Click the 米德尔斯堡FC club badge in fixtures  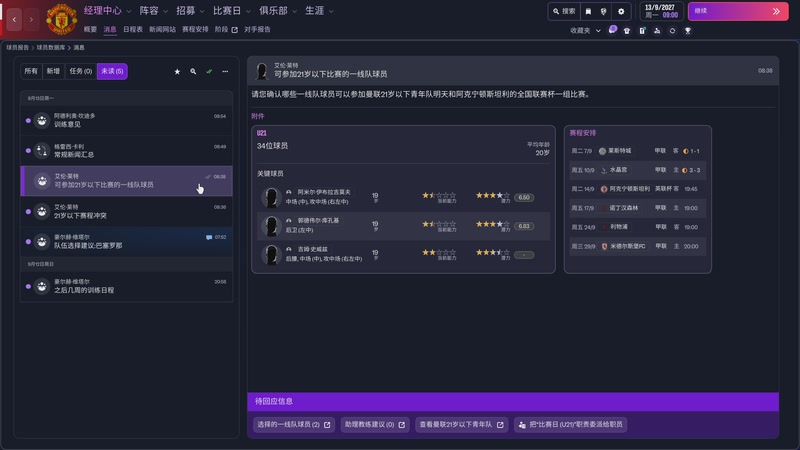click(x=605, y=246)
